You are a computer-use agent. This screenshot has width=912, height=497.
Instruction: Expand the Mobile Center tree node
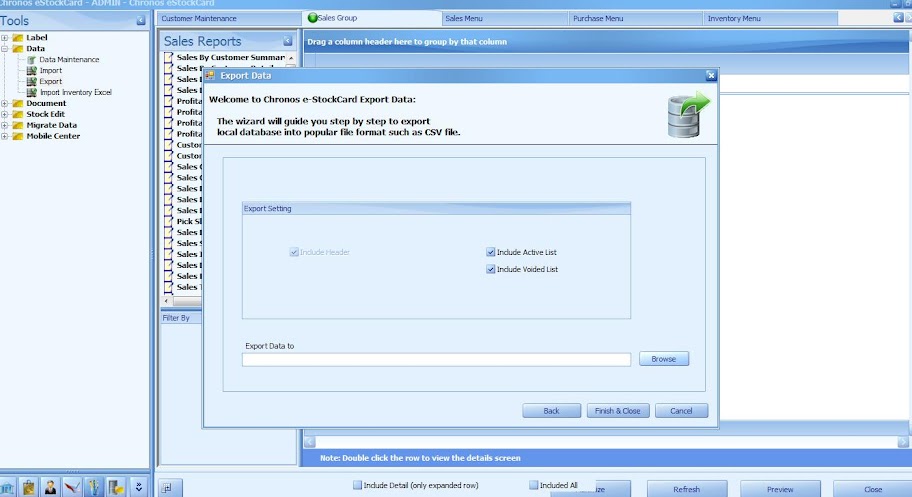pyautogui.click(x=5, y=136)
